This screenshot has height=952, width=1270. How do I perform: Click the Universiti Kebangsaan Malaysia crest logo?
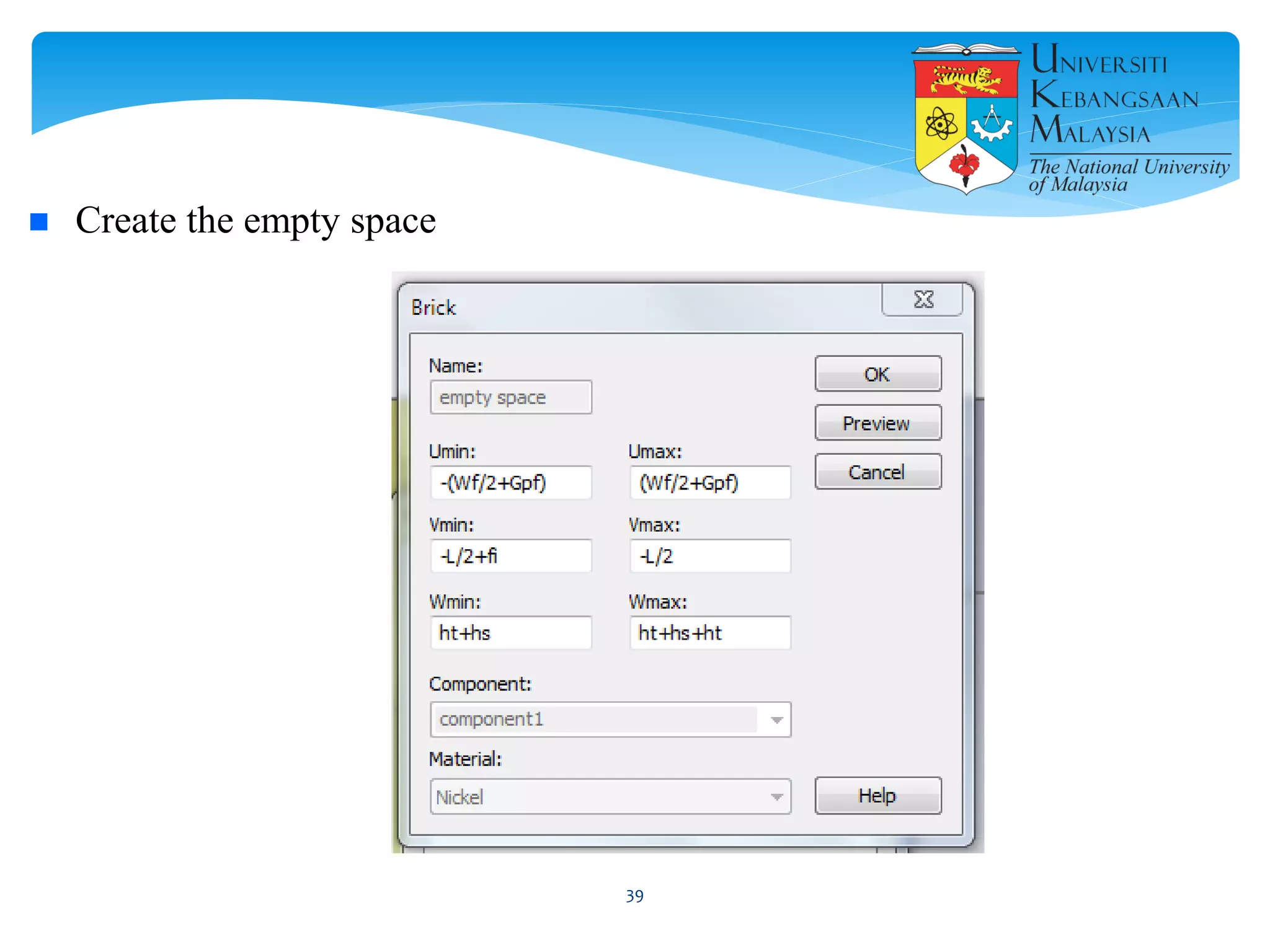(966, 118)
